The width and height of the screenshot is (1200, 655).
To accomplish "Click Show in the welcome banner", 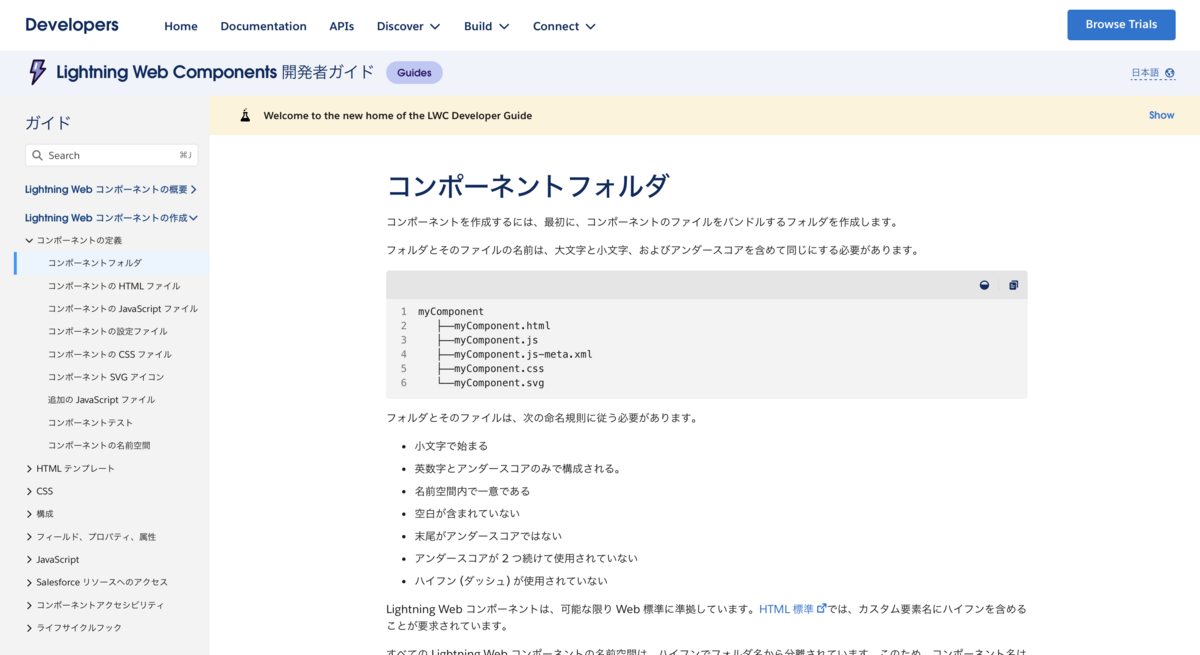I will (1161, 115).
